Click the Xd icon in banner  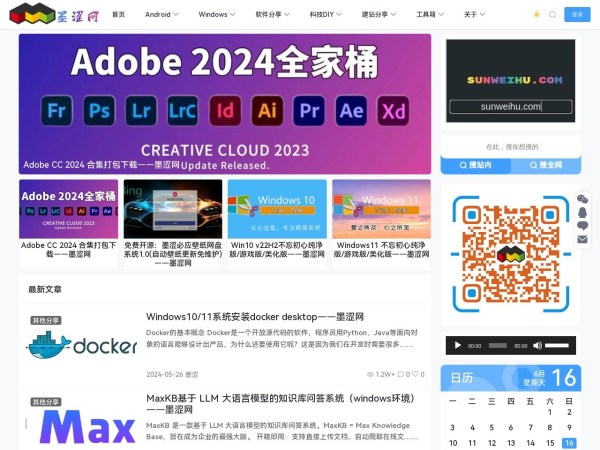(x=393, y=111)
